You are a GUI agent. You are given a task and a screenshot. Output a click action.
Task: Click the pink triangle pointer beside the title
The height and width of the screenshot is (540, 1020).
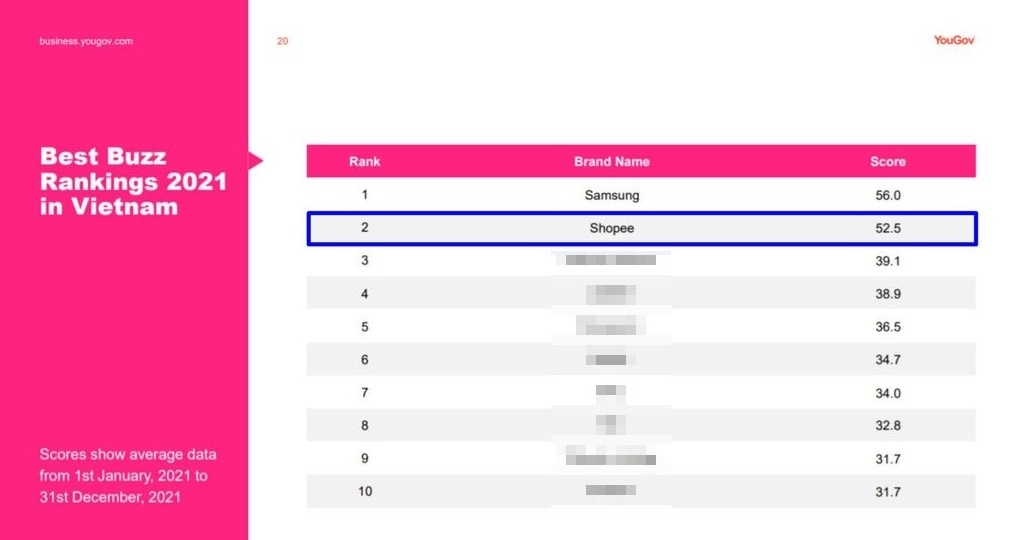pos(255,160)
